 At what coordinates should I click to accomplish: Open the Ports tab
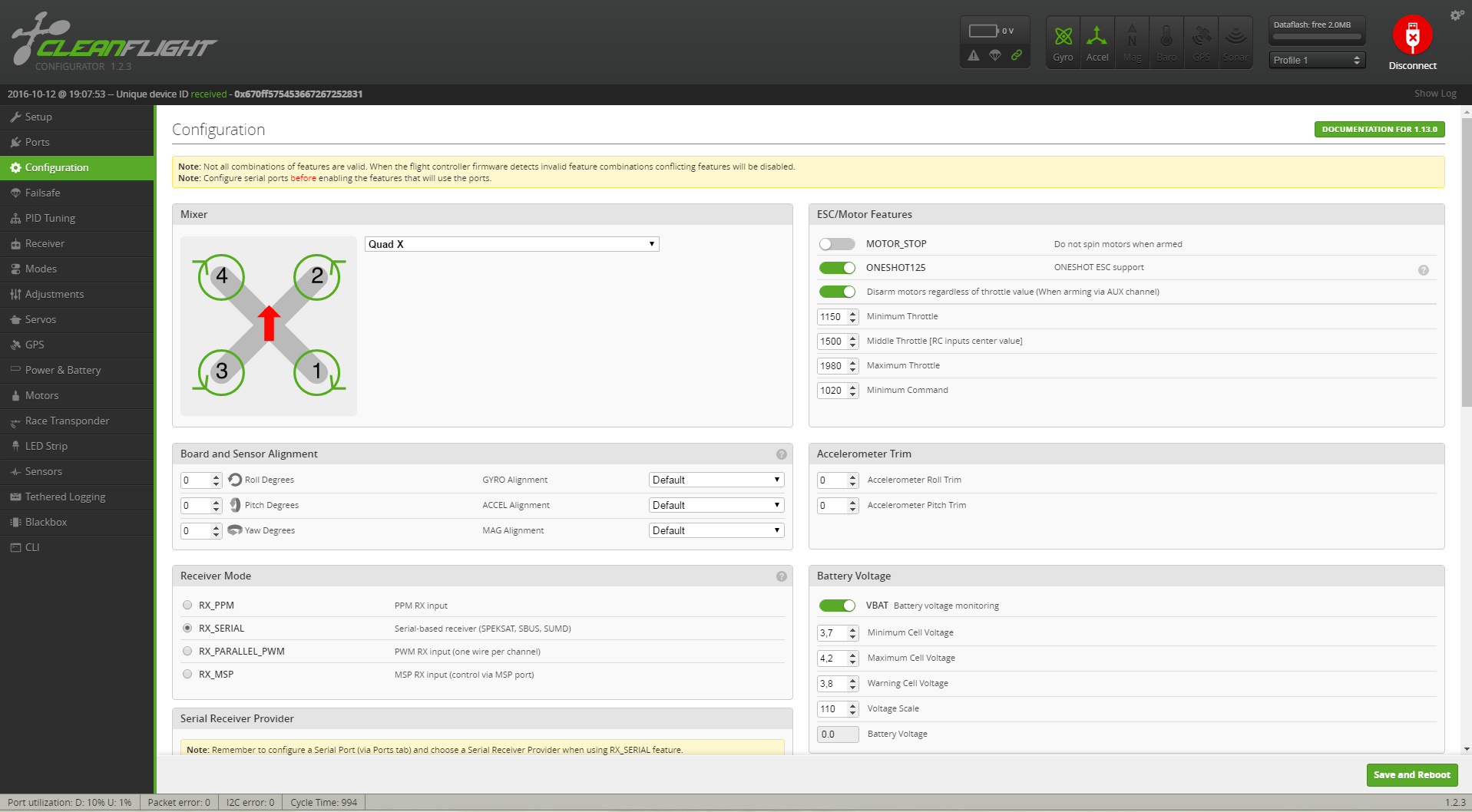[77, 142]
